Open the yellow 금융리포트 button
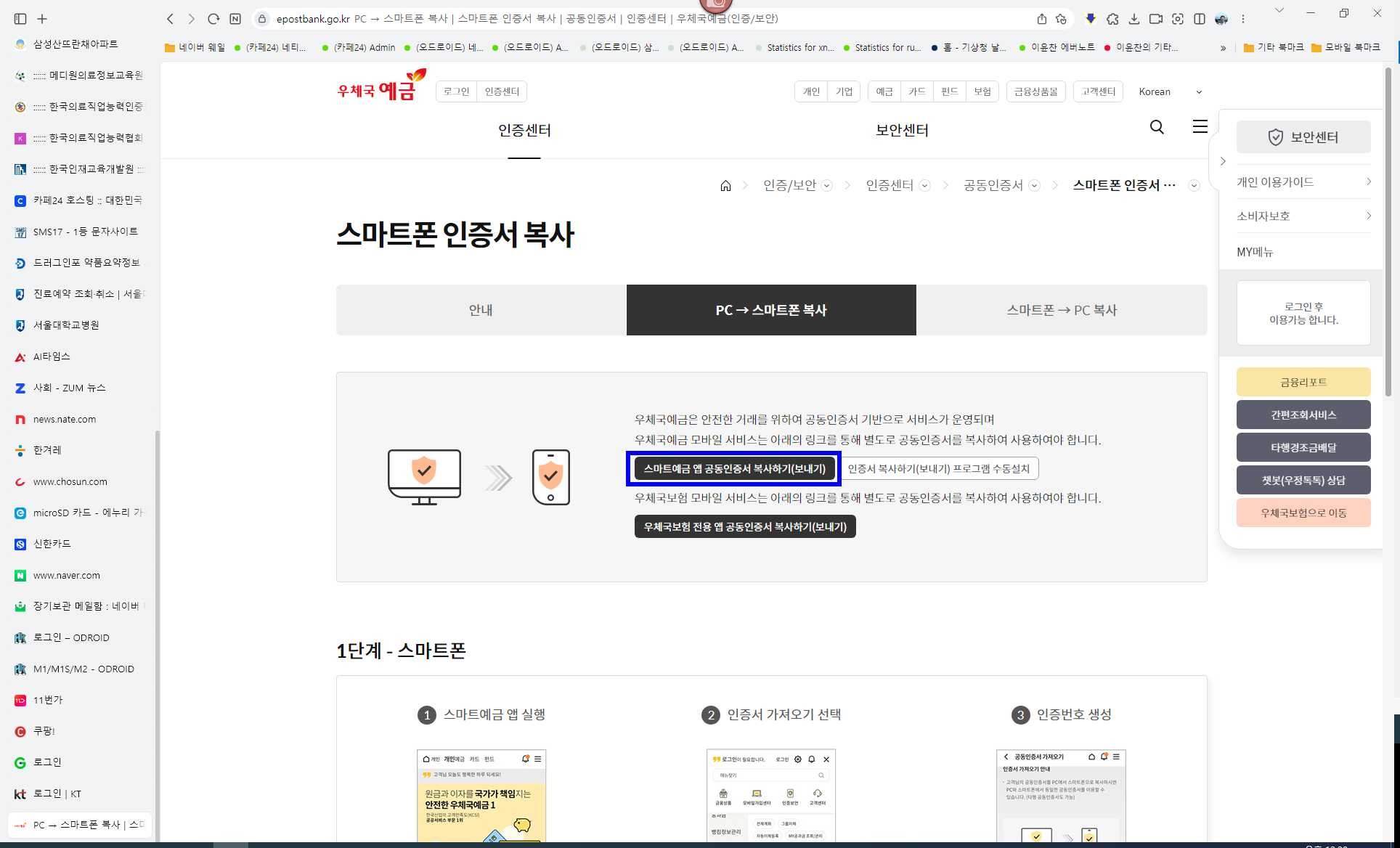The image size is (1400, 848). tap(1303, 382)
